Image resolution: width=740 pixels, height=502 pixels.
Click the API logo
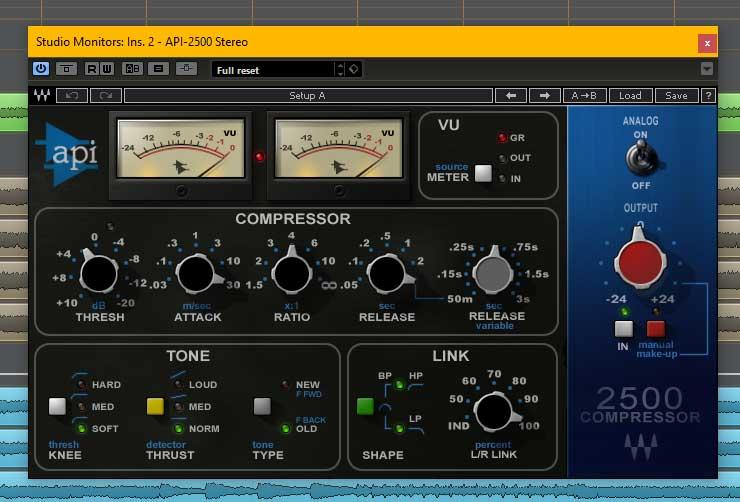pyautogui.click(x=67, y=155)
